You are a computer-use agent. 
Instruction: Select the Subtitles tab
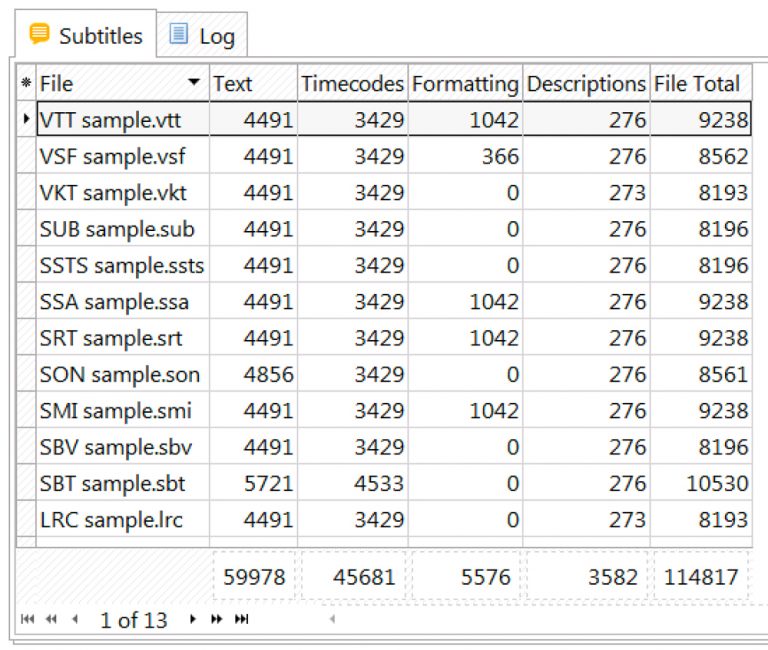click(x=86, y=36)
